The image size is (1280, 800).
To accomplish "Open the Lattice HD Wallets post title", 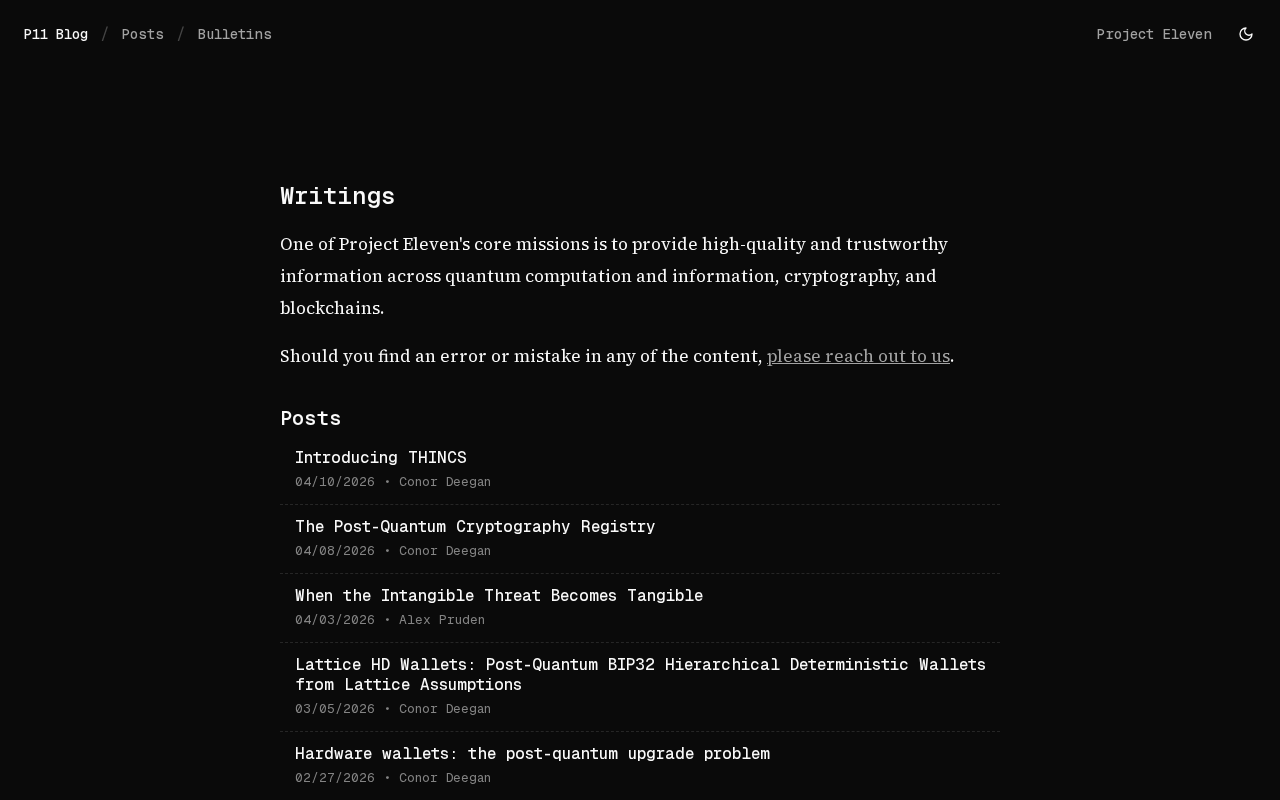I will coord(640,674).
